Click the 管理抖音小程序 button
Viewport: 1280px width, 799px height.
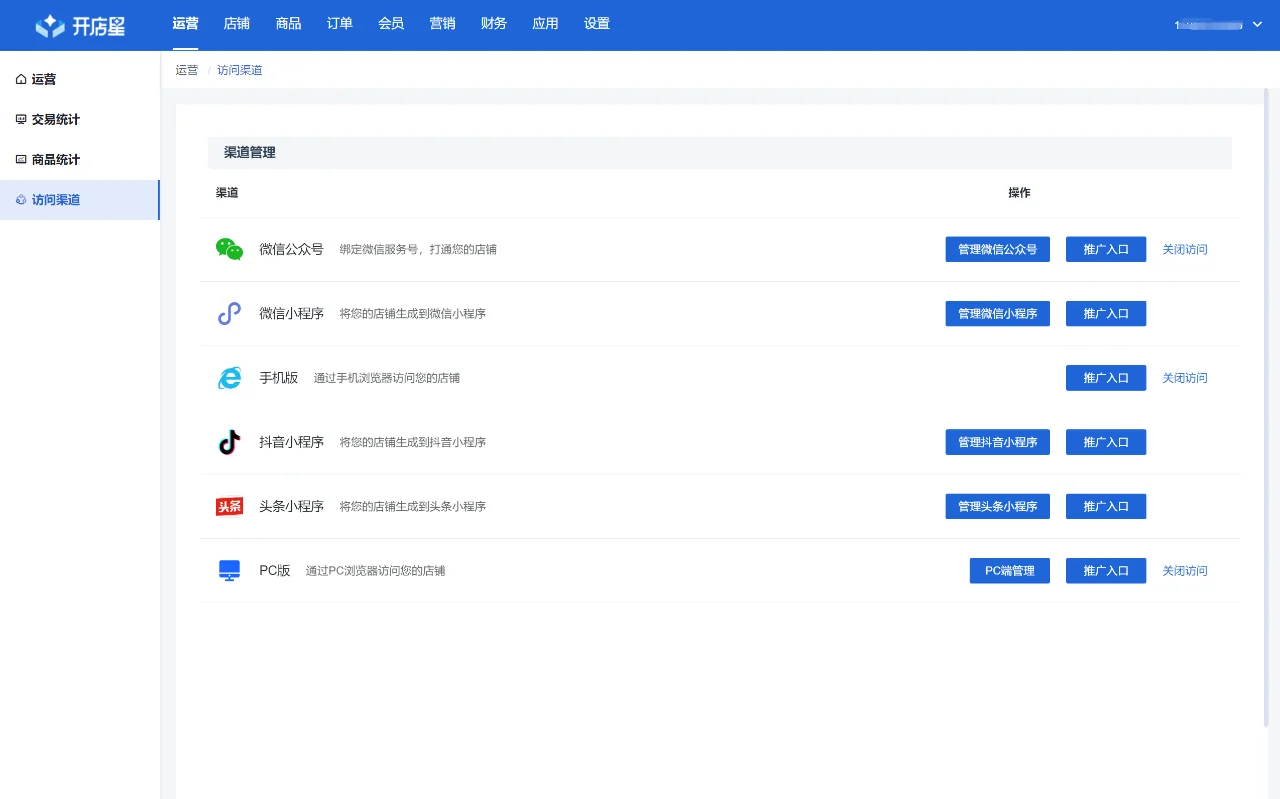pos(998,442)
